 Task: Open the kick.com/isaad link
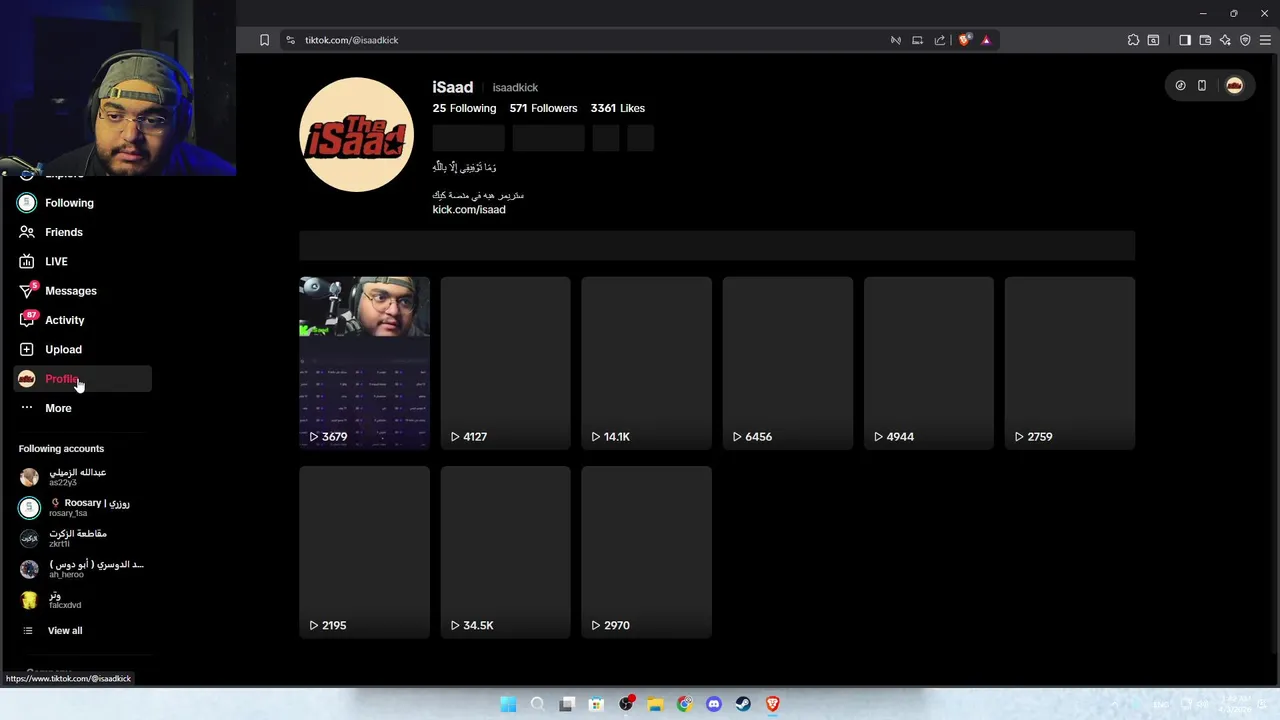[x=469, y=210]
